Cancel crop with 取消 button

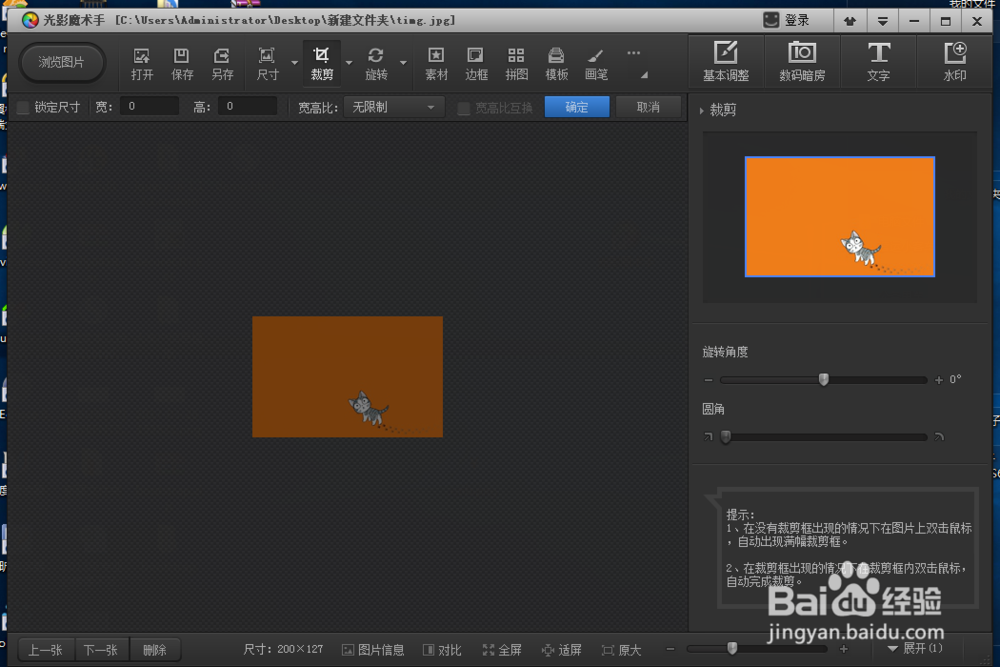coord(649,107)
